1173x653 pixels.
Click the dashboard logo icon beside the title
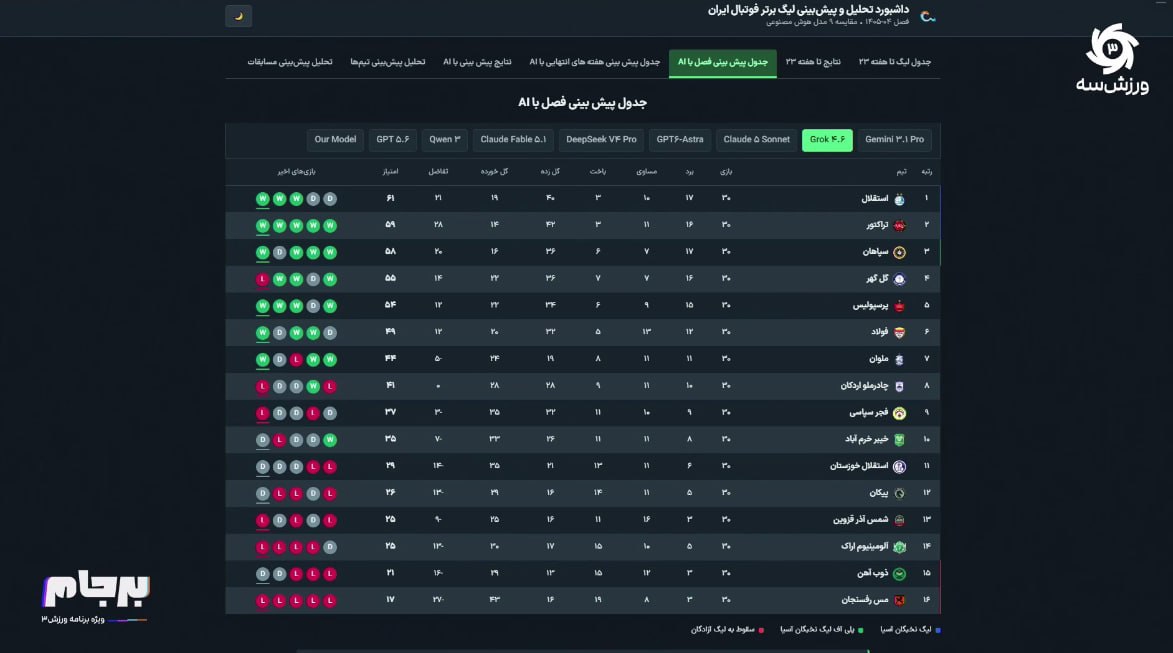tap(928, 16)
